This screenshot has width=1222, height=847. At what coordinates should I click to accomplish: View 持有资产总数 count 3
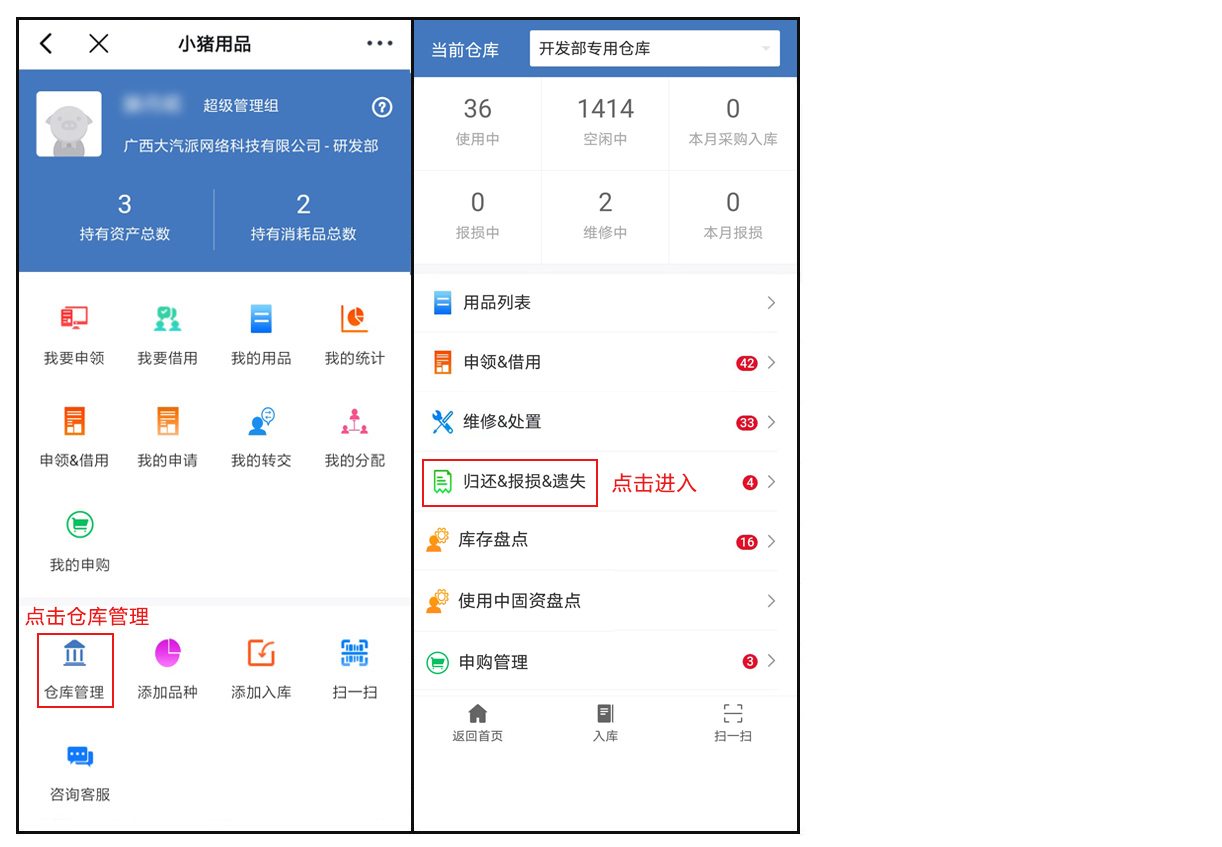point(124,218)
